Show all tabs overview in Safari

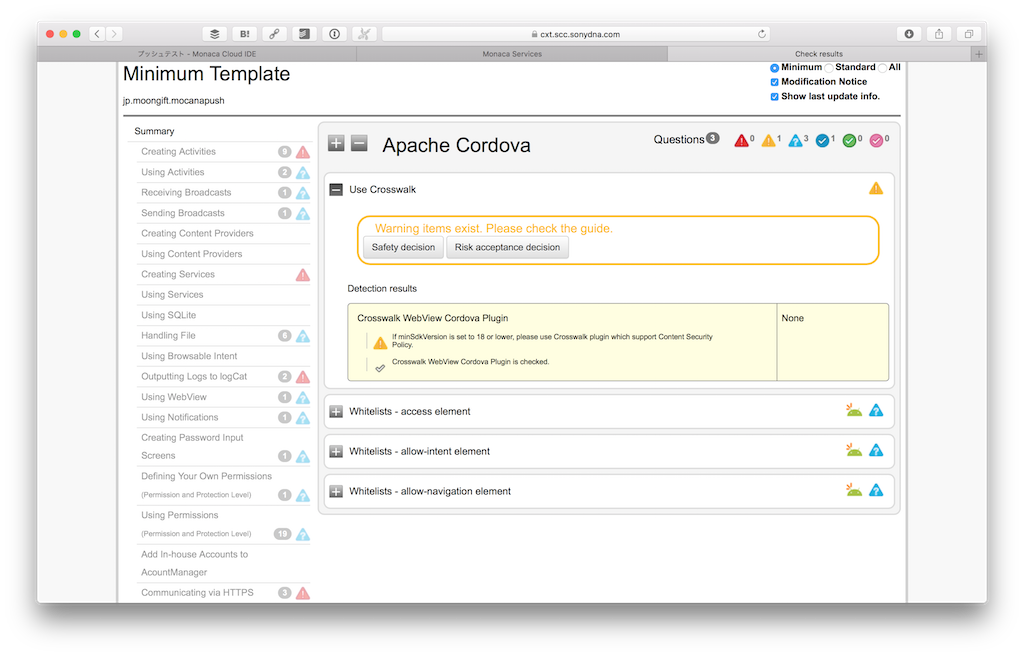pos(969,34)
